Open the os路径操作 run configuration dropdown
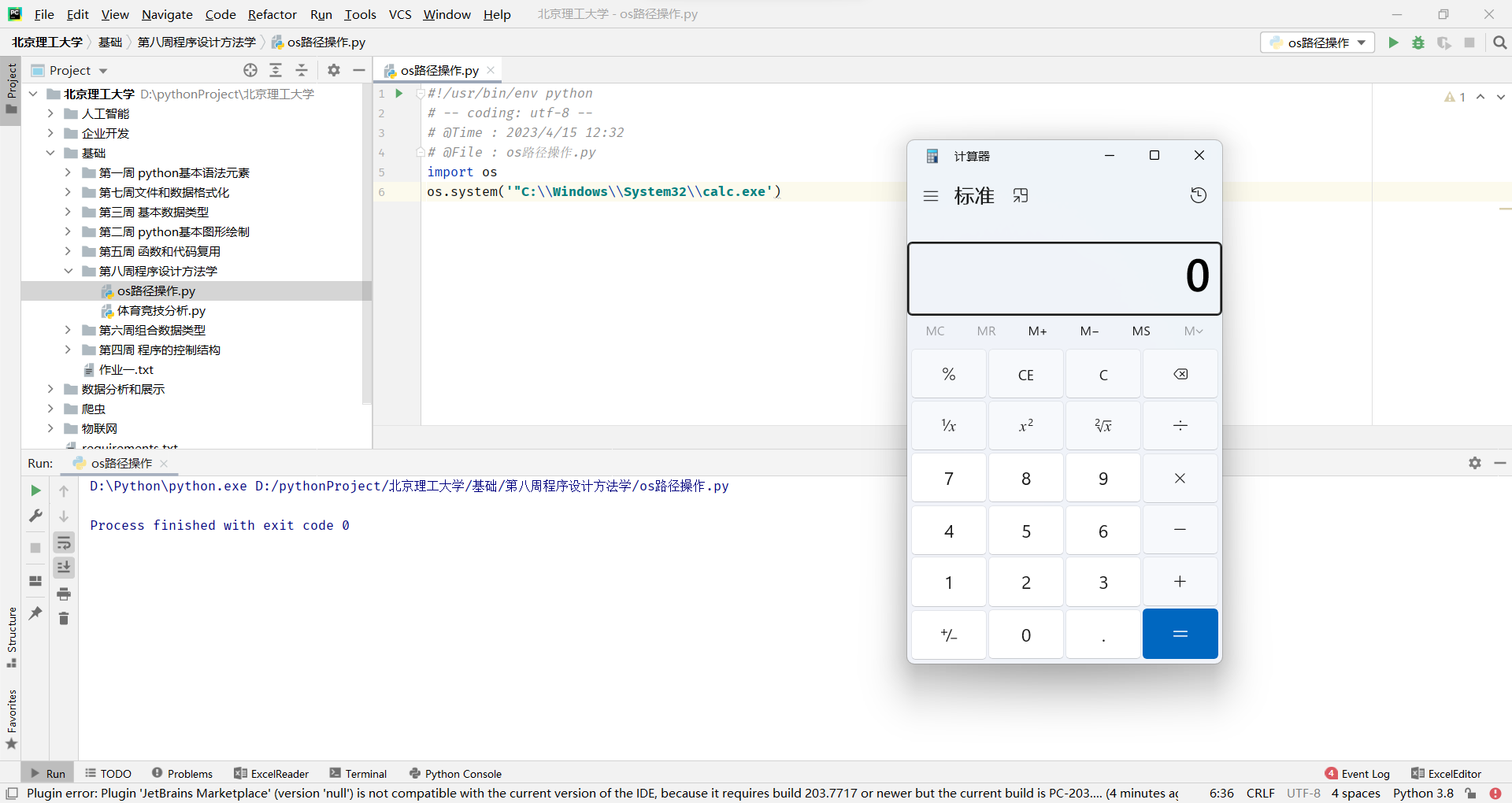Viewport: 1512px width, 803px height. point(1317,43)
